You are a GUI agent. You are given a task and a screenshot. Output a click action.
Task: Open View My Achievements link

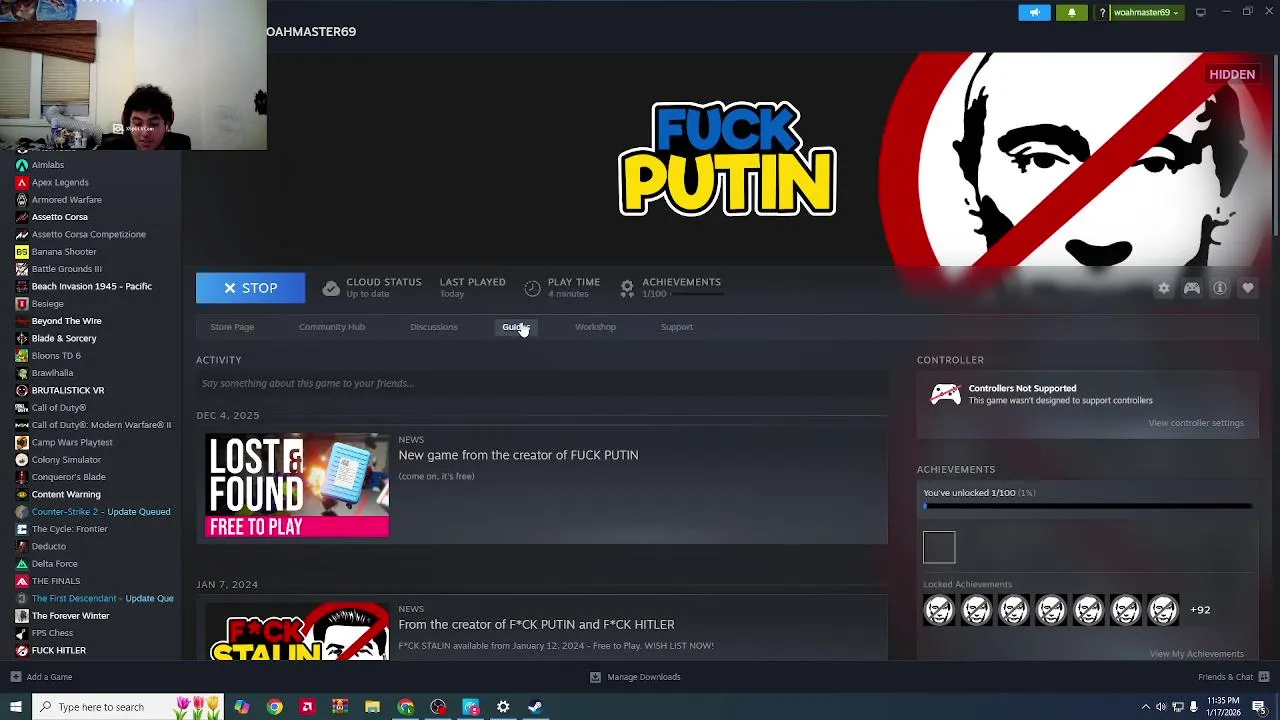1196,654
